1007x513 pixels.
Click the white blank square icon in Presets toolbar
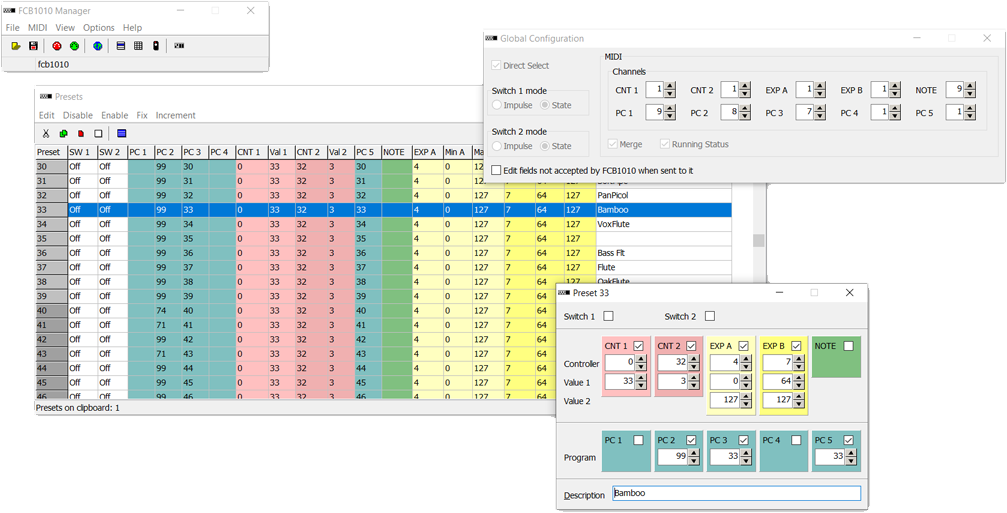coord(98,134)
